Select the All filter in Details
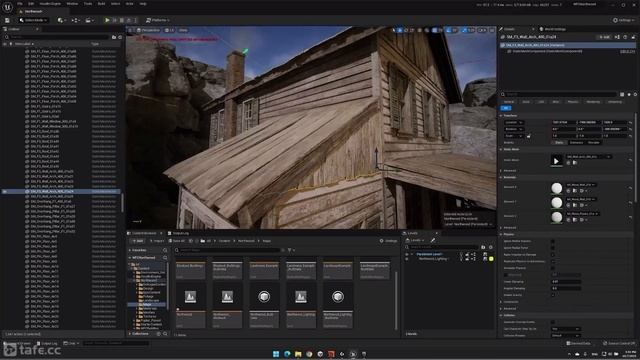Viewport: 640px width, 360px height. [x=506, y=108]
